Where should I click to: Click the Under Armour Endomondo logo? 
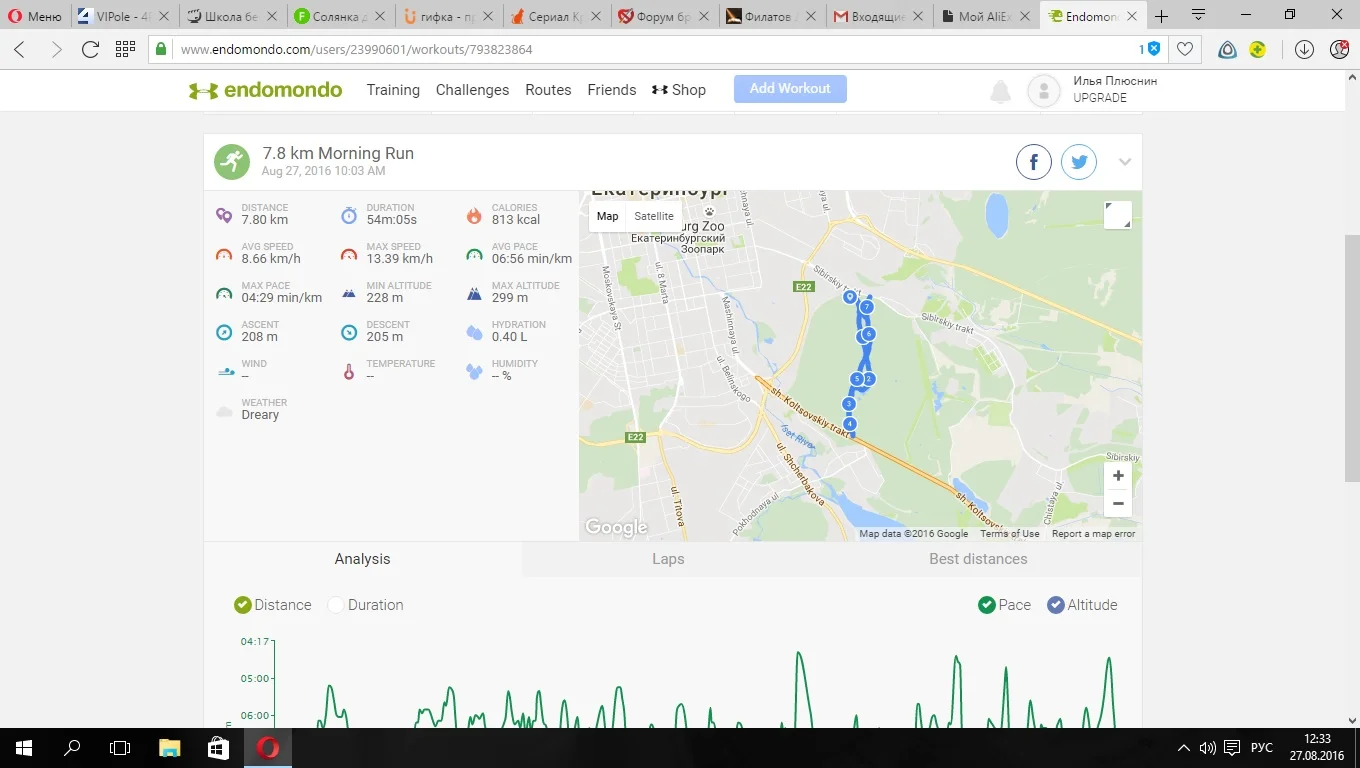265,90
